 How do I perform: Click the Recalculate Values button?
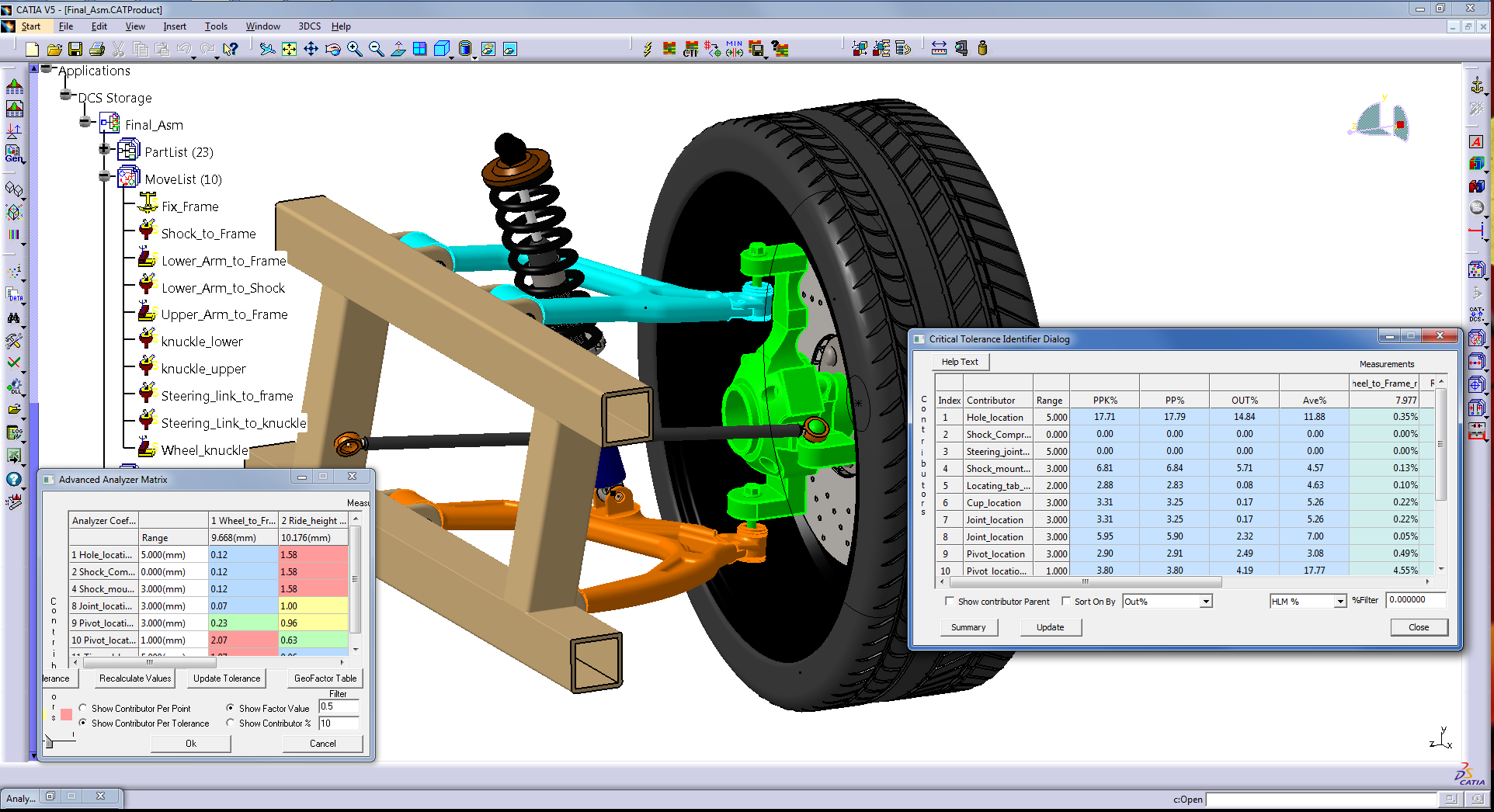point(135,678)
